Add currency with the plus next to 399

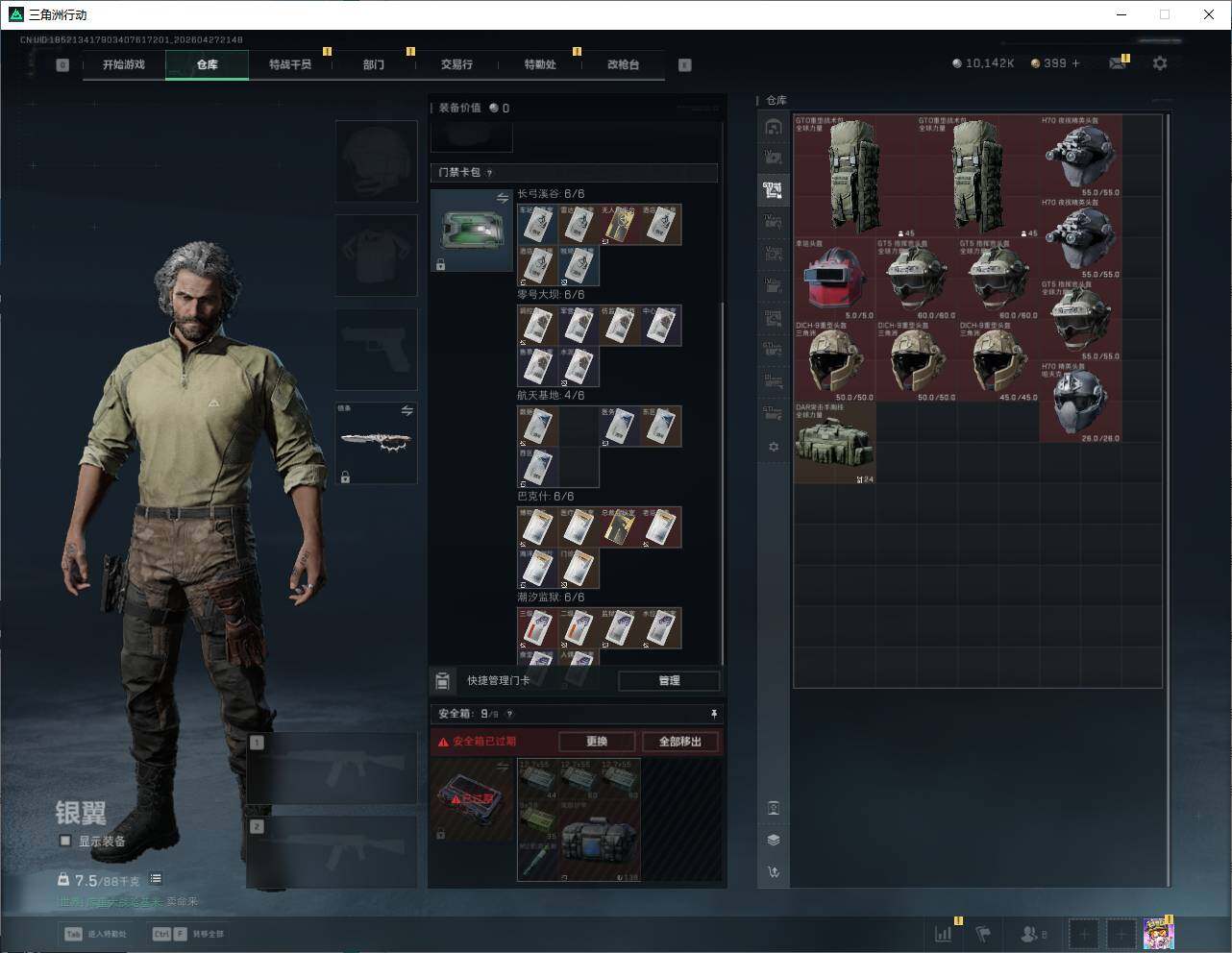(1076, 63)
